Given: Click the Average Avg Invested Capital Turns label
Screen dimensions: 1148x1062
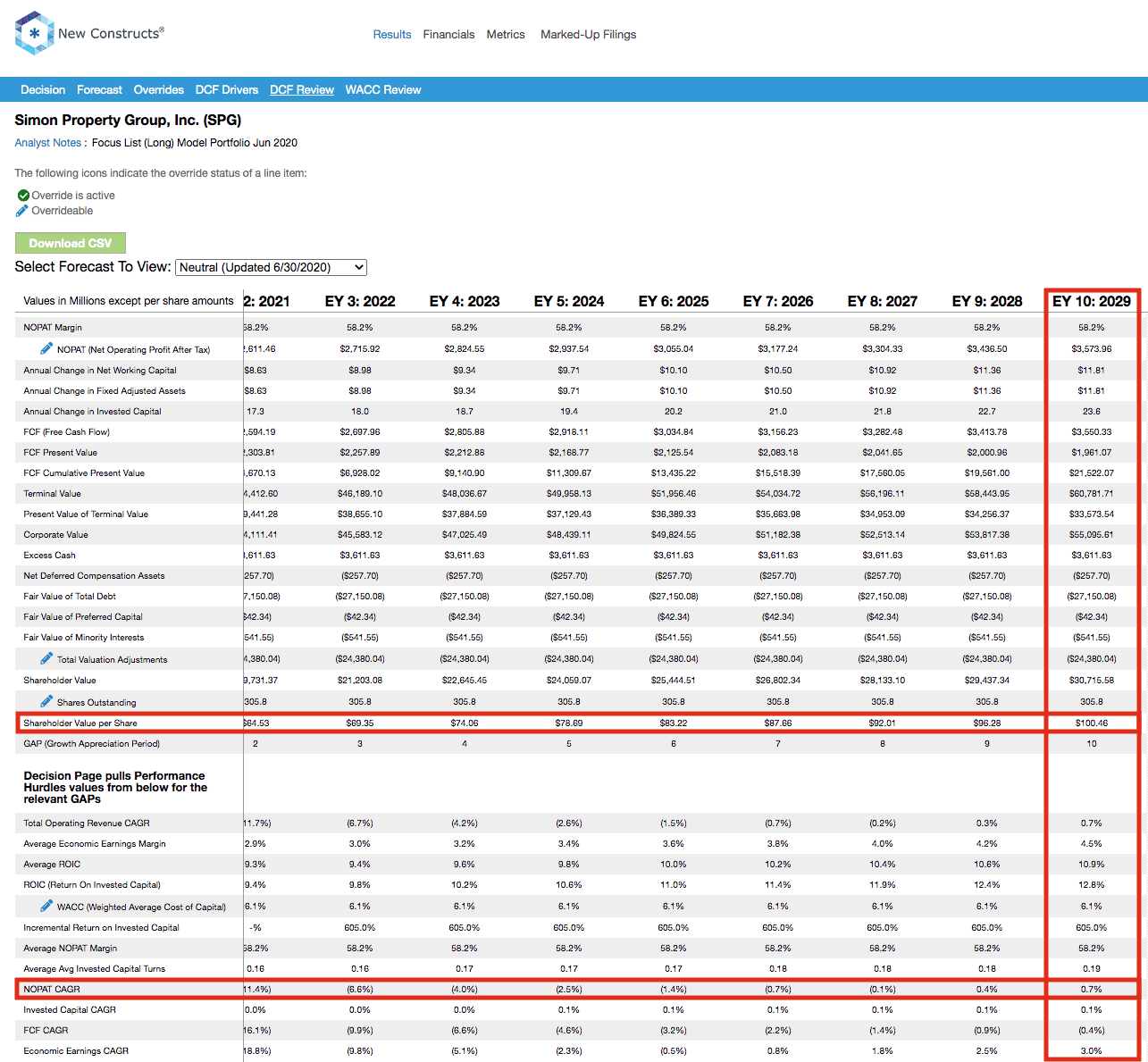Looking at the screenshot, I should (95, 969).
